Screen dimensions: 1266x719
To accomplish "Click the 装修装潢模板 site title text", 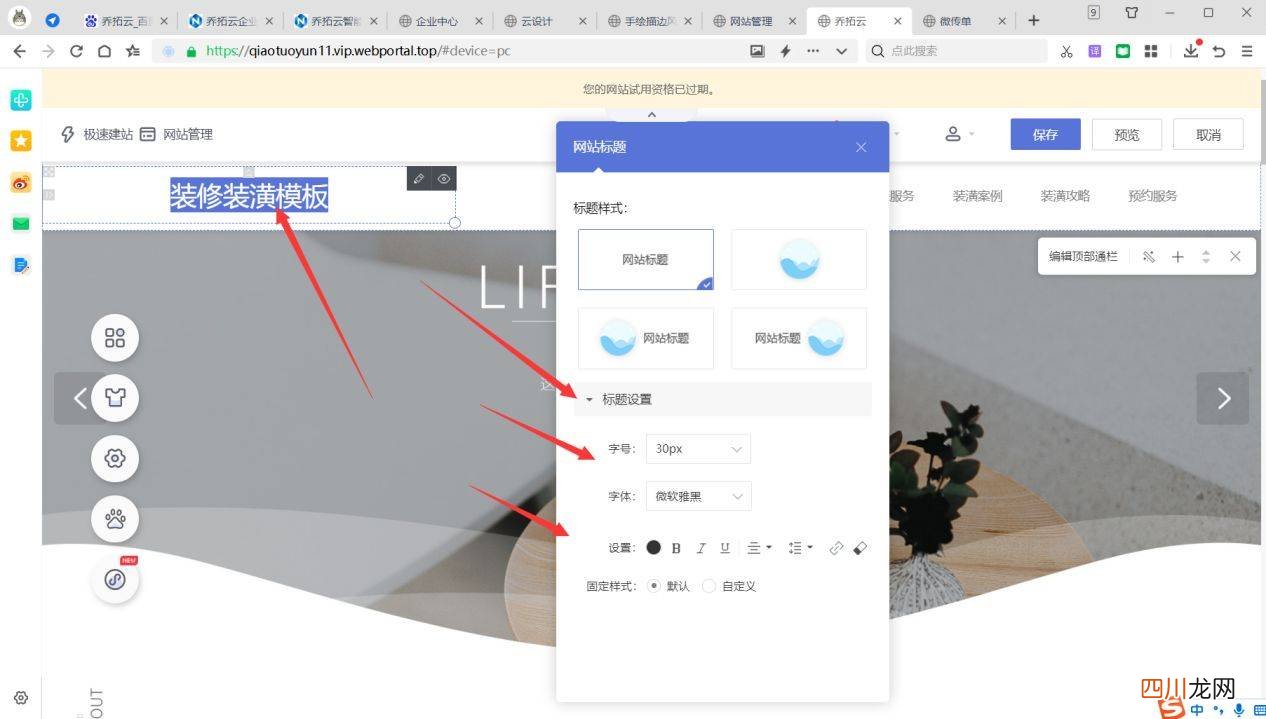I will click(249, 196).
